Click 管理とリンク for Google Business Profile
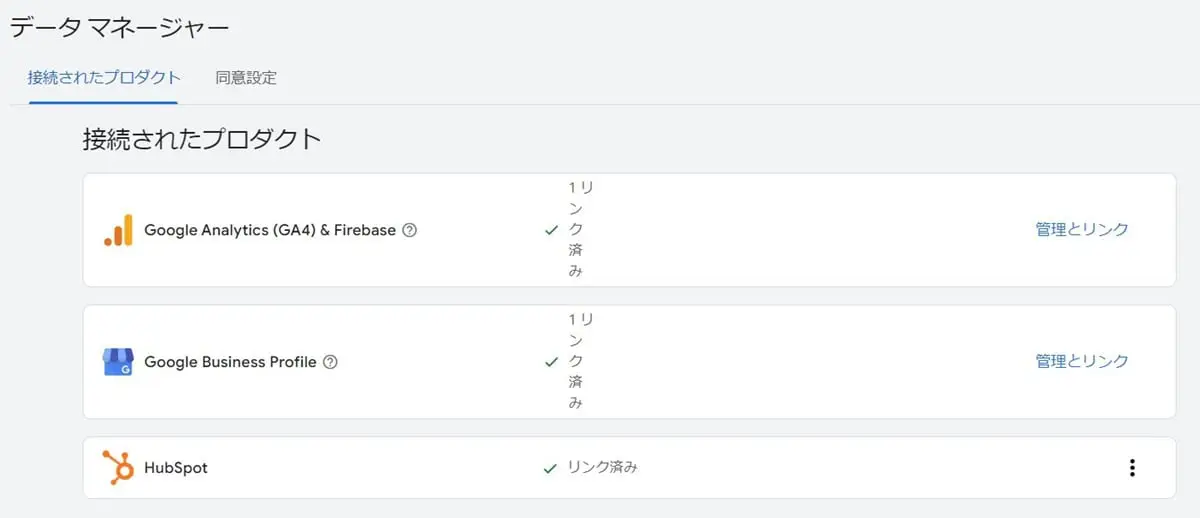Screen dimensions: 1200x518 1082,361
